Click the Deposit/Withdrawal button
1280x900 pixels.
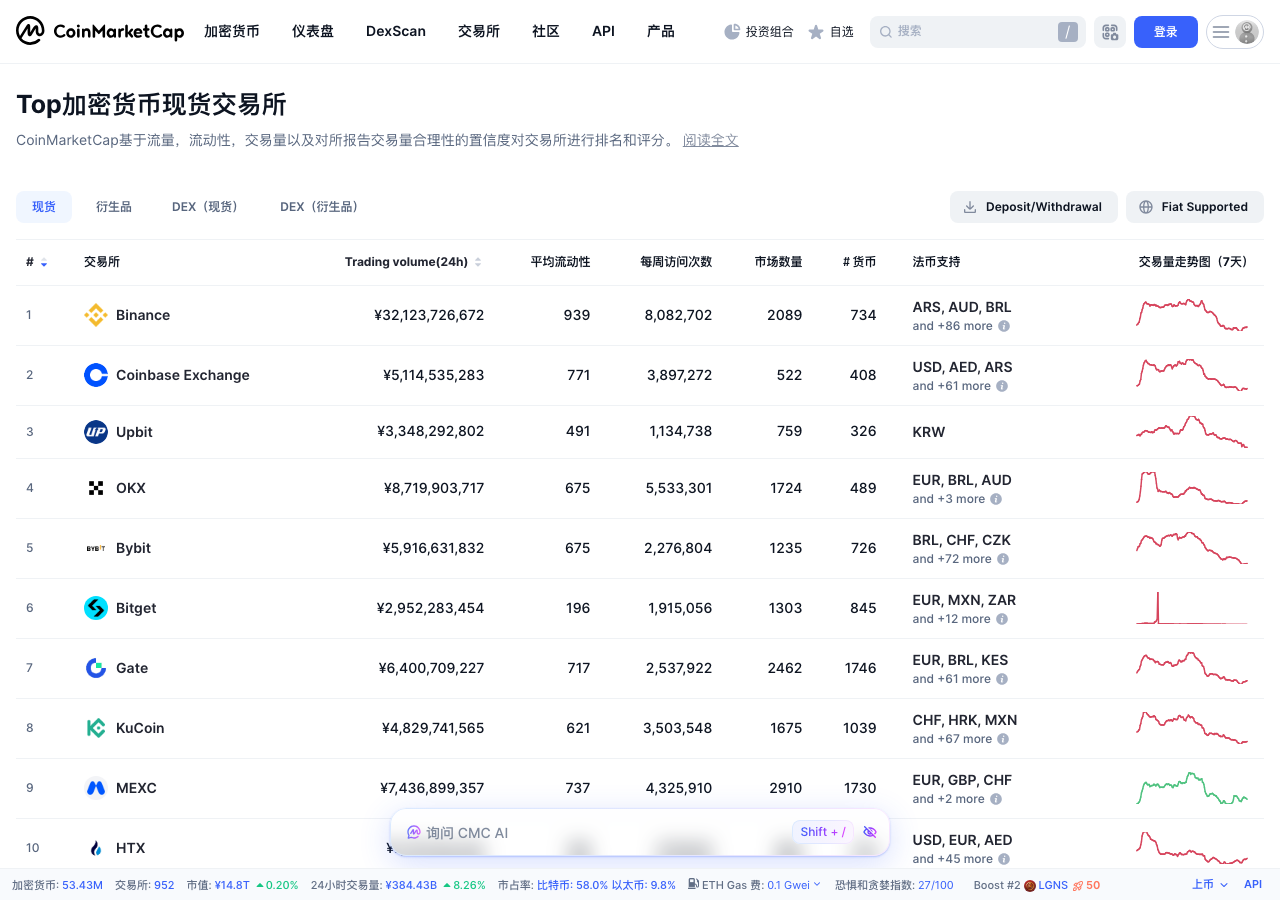(x=1034, y=207)
